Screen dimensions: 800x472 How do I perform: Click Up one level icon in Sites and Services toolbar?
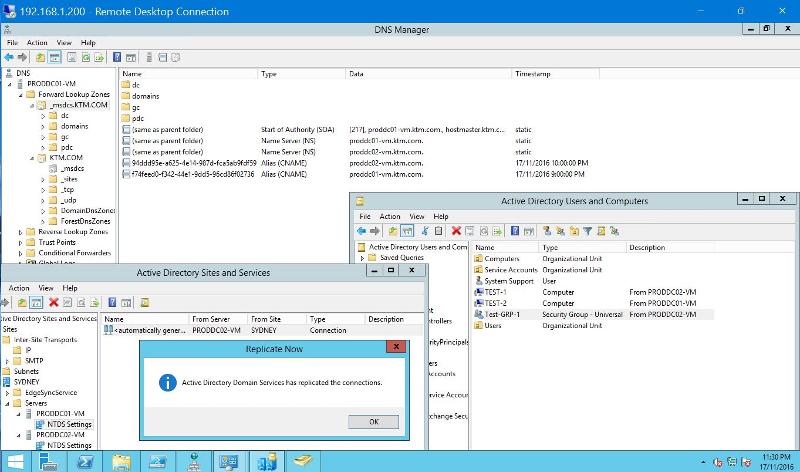click(22, 303)
